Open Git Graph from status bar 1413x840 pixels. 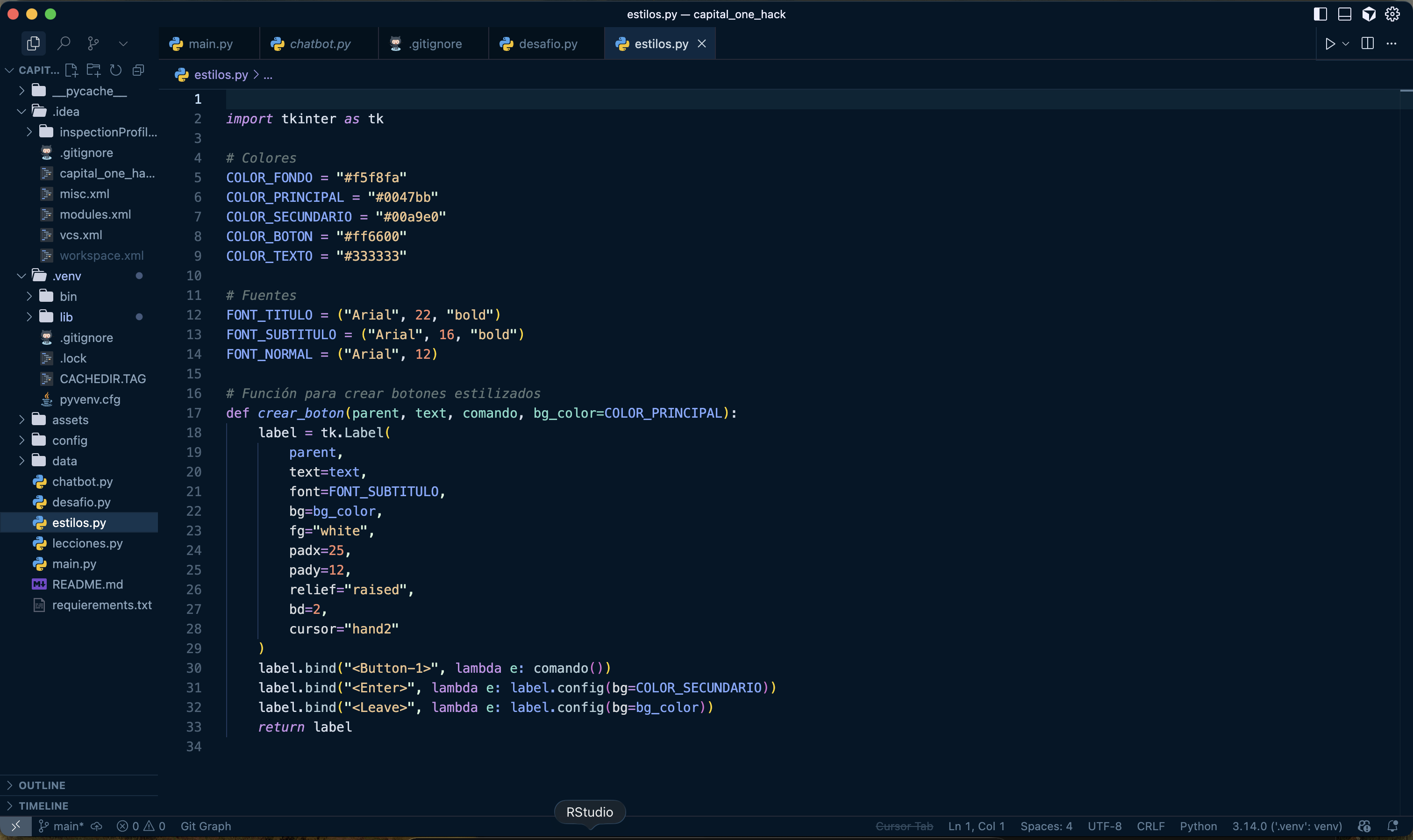click(x=206, y=826)
